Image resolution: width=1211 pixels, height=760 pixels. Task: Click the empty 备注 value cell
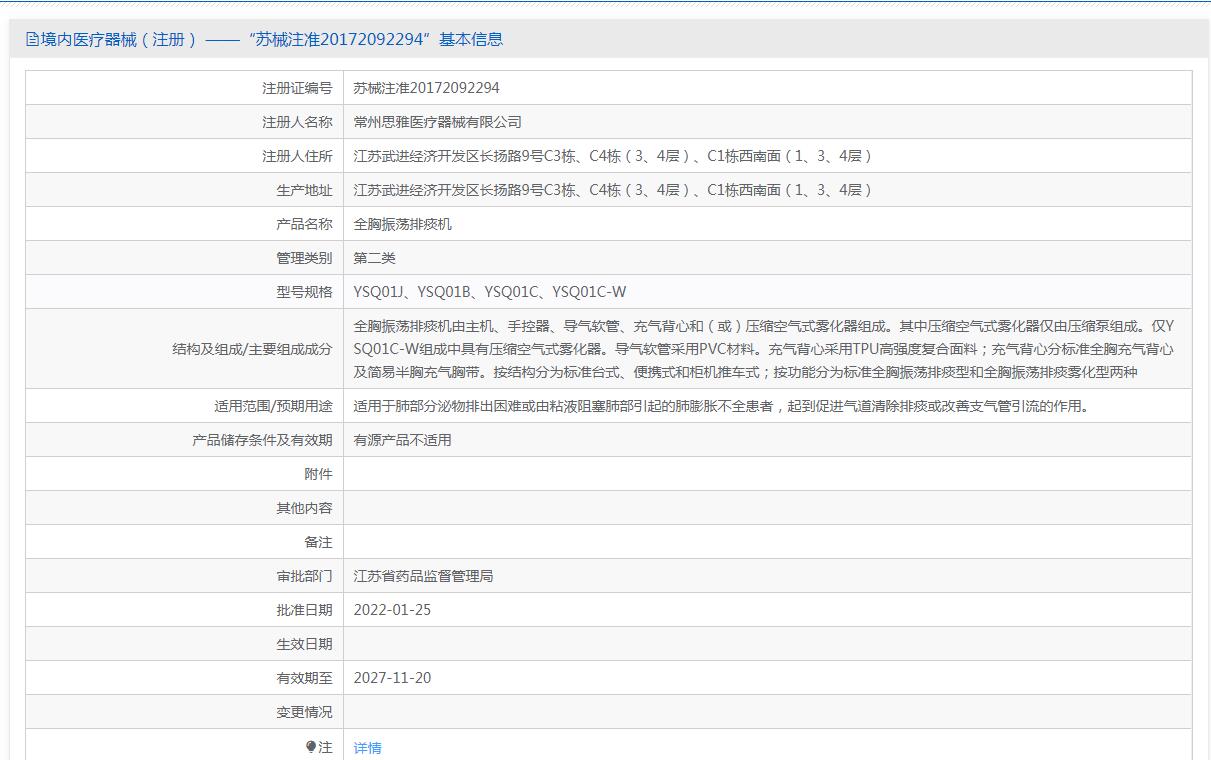(766, 542)
